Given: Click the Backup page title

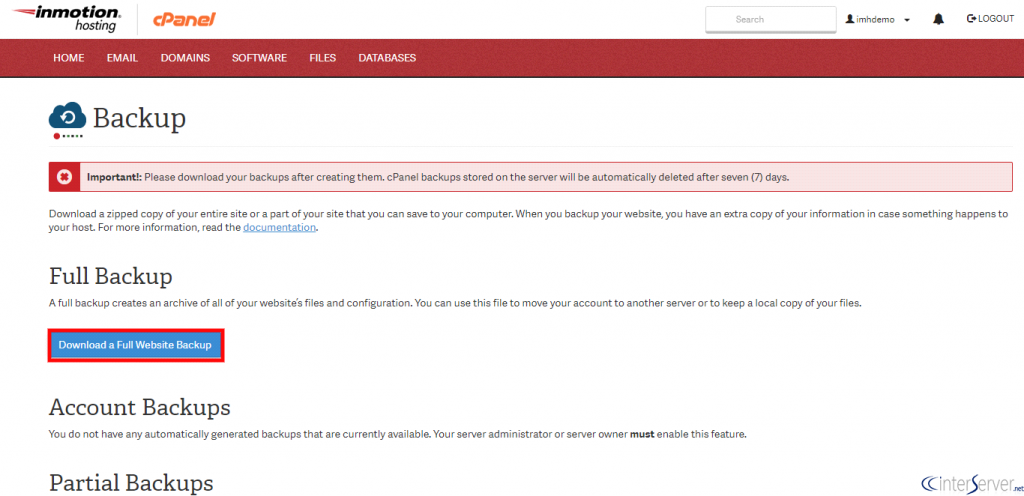Looking at the screenshot, I should 139,118.
